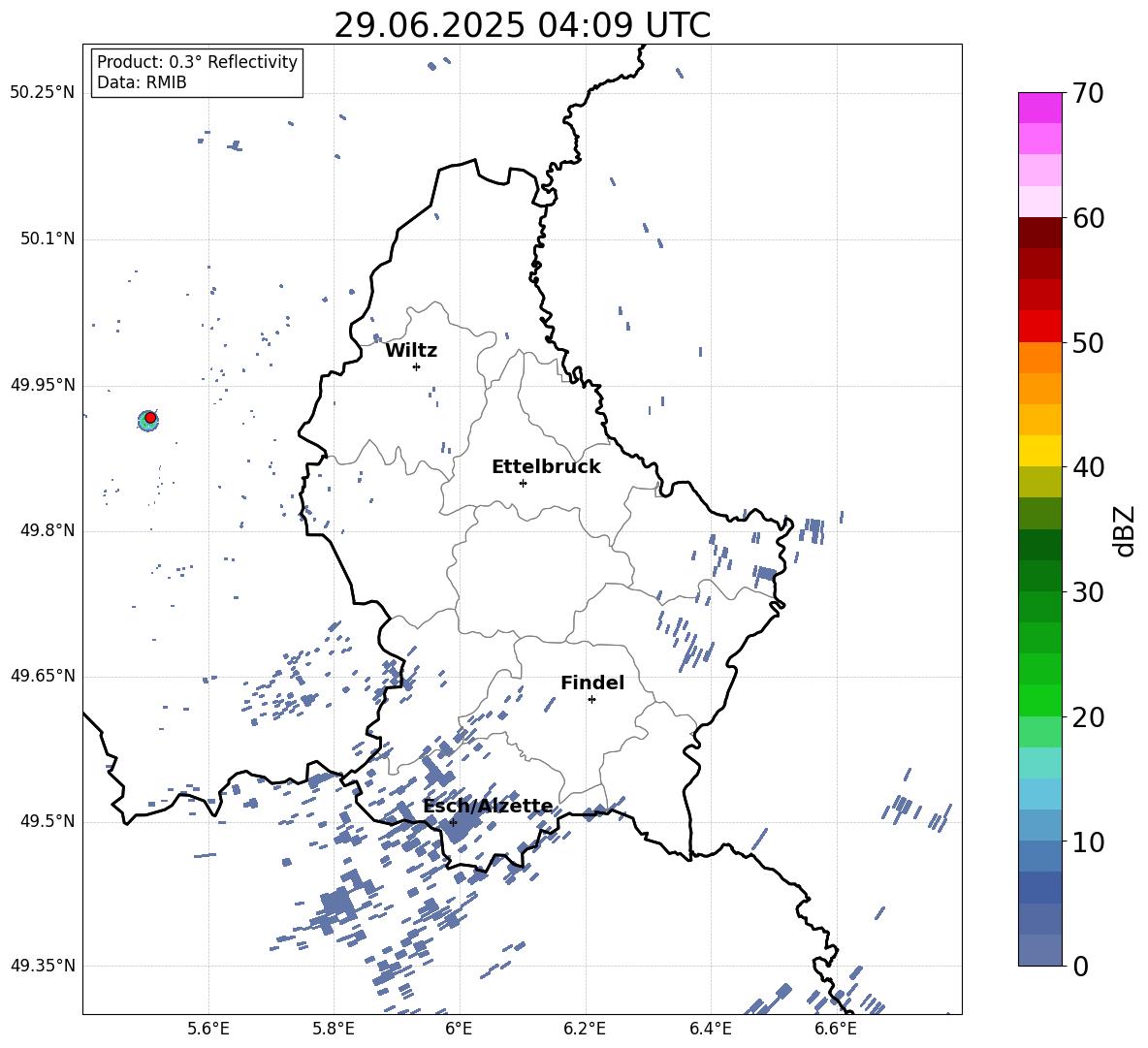This screenshot has width=1148, height=1048.
Task: Click the Product: 0.3° Reflectivity label
Action: pyautogui.click(x=197, y=61)
